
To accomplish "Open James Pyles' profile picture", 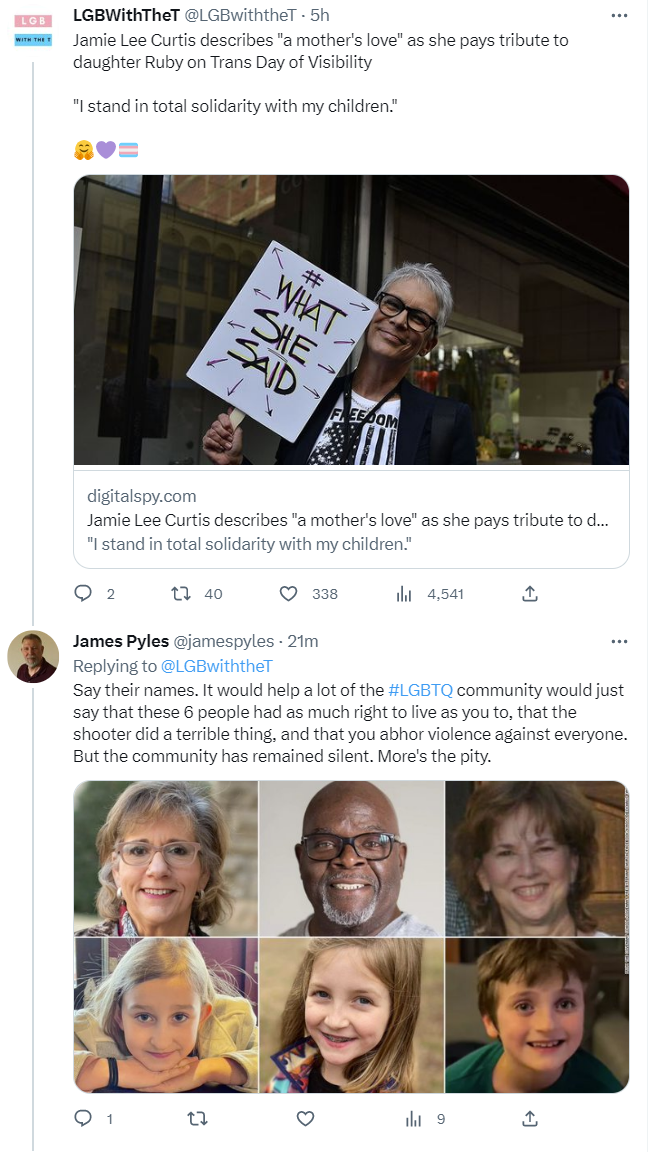I will point(32,657).
